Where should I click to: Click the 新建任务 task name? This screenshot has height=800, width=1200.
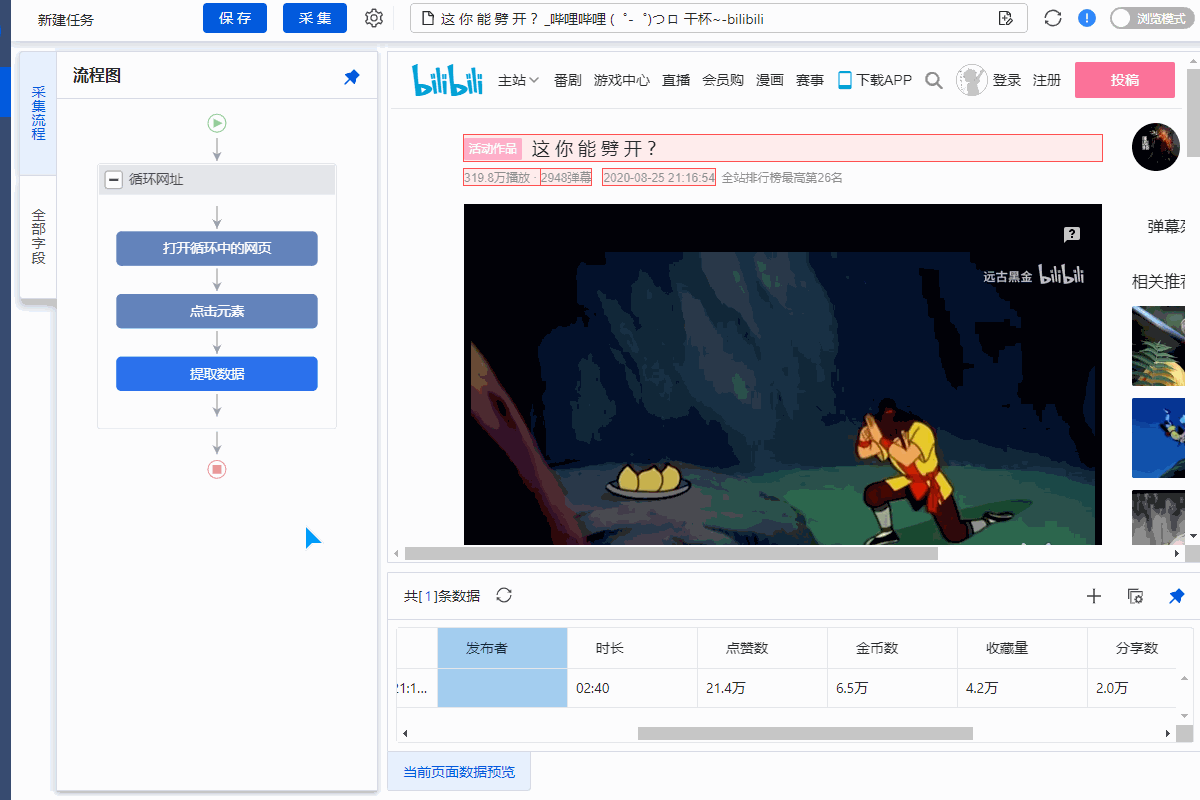pos(66,20)
